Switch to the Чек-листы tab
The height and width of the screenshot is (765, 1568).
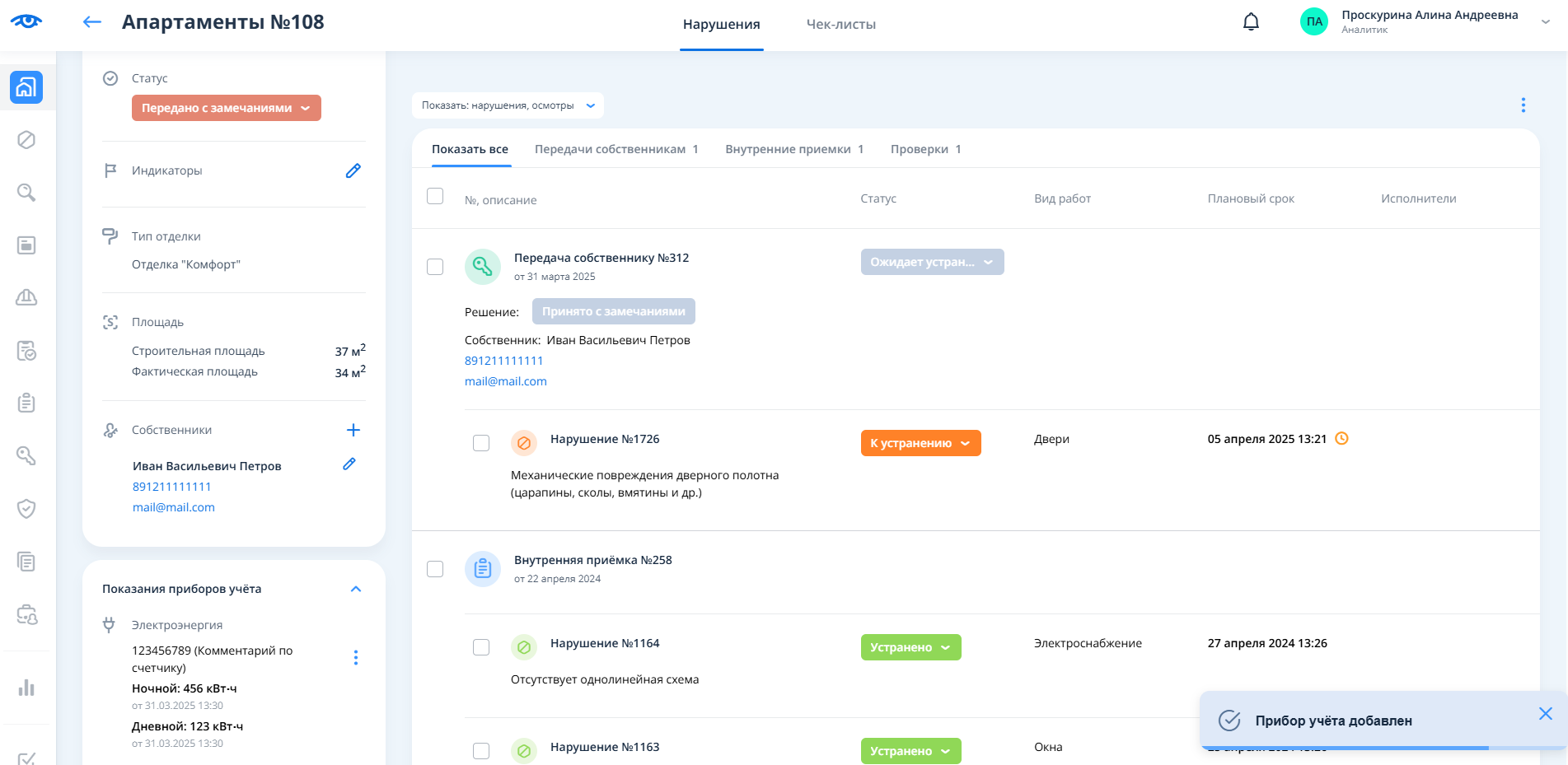pyautogui.click(x=840, y=25)
